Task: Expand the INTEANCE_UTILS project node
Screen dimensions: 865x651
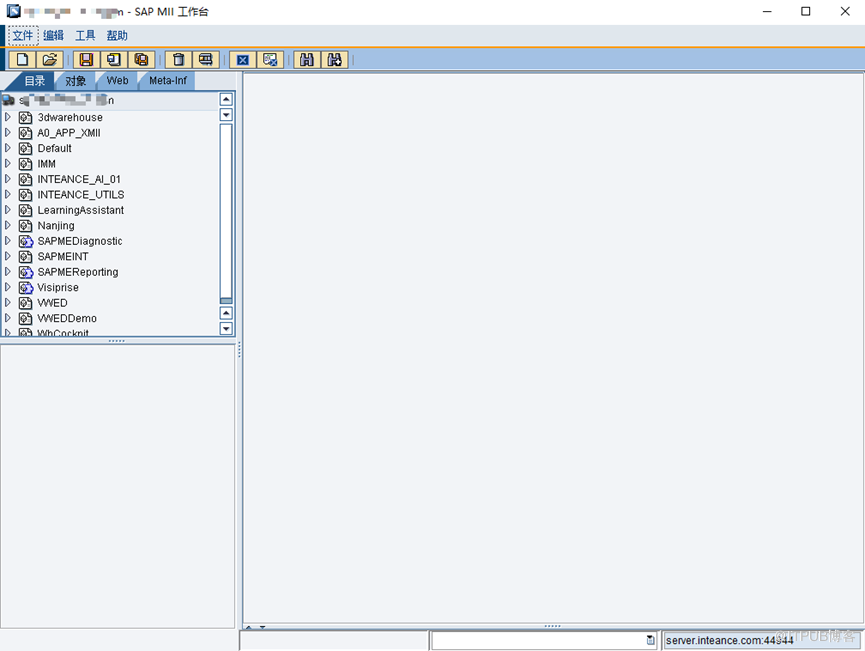Action: pos(8,195)
